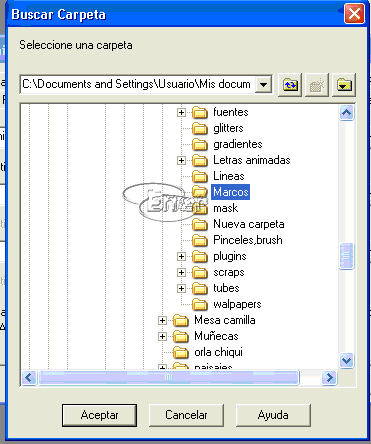Click the fuentes folder name
The width and height of the screenshot is (371, 444).
point(231,112)
